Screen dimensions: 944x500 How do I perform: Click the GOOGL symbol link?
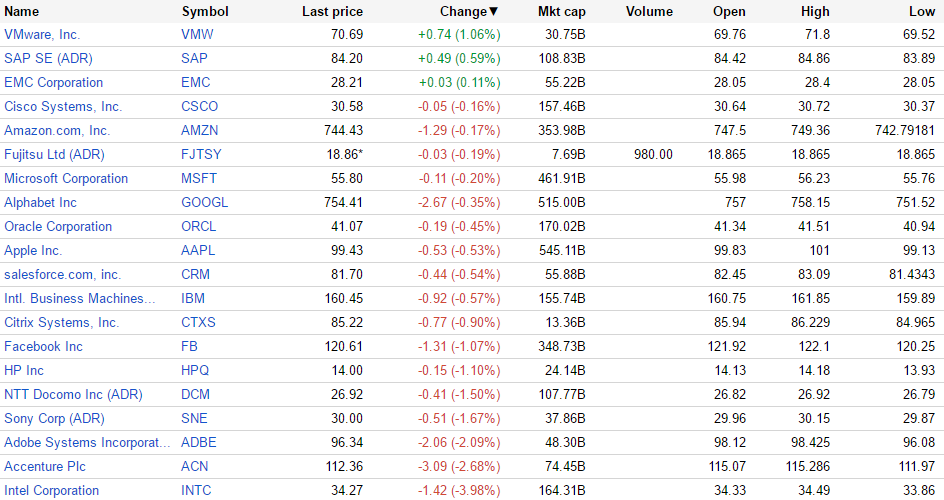click(x=205, y=203)
